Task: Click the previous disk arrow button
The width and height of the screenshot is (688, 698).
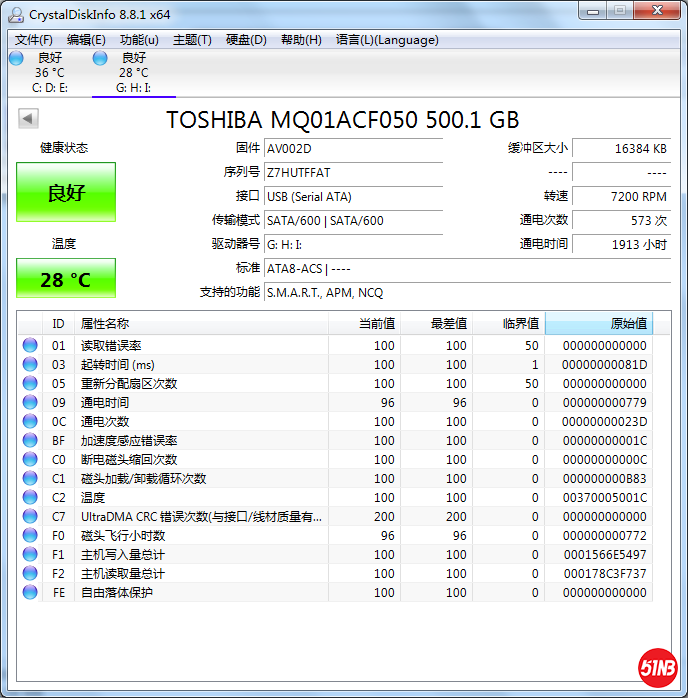Action: point(28,119)
